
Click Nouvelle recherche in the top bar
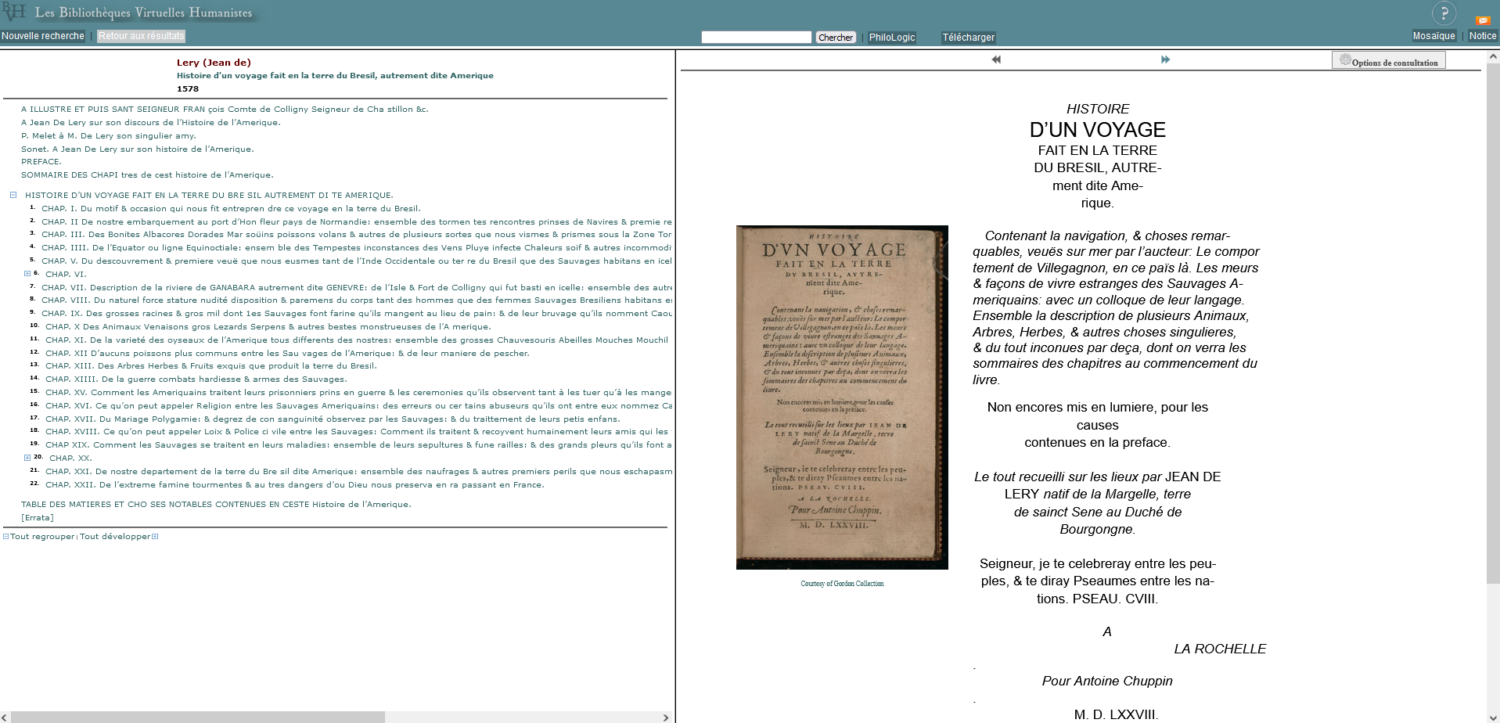click(x=43, y=36)
